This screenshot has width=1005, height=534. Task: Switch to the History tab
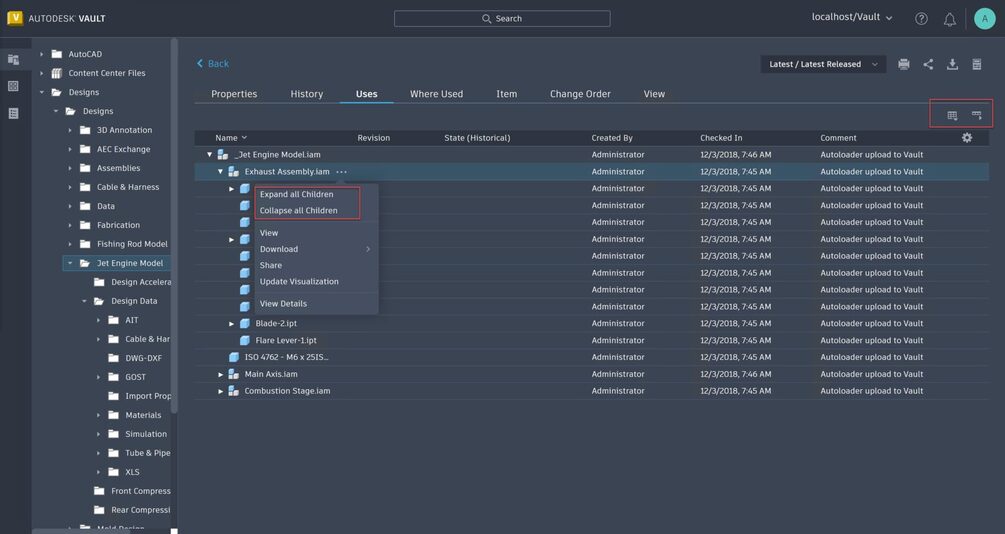306,94
